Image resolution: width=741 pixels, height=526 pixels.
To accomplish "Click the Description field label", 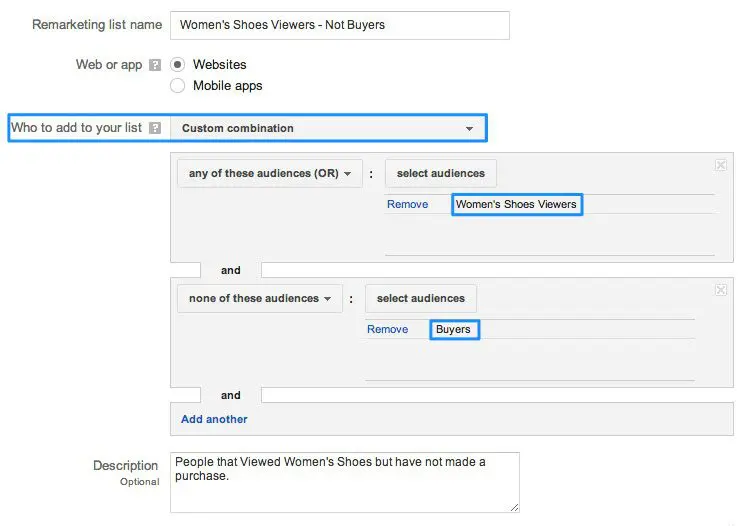I will (125, 466).
